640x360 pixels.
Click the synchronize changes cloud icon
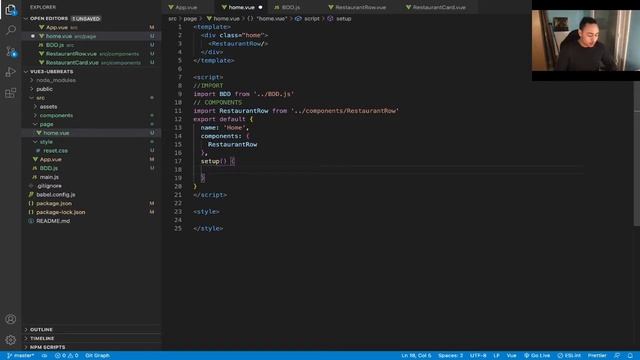click(44, 356)
